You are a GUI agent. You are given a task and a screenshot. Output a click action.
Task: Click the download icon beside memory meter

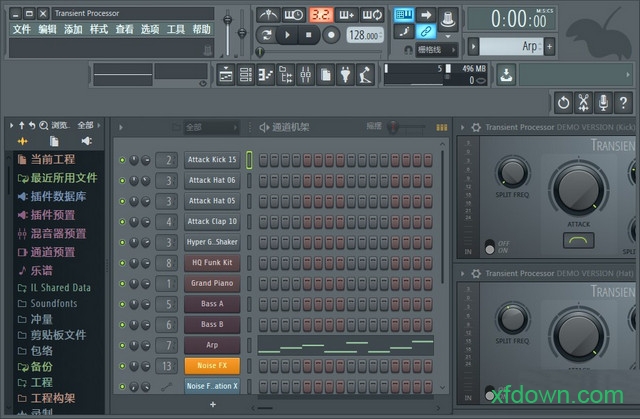507,75
